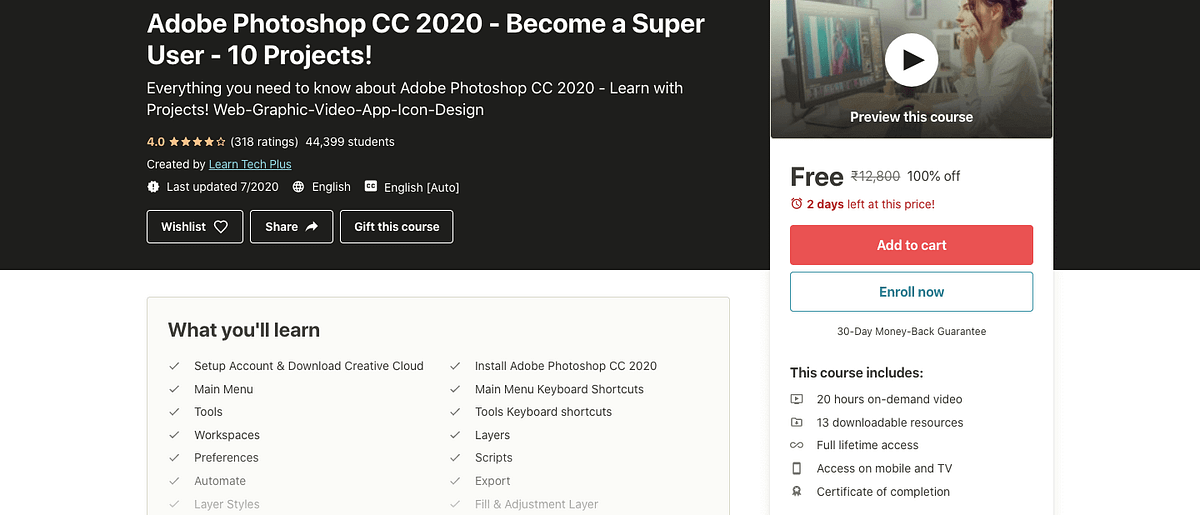
Task: Click the downloadable resources icon
Action: tap(796, 422)
